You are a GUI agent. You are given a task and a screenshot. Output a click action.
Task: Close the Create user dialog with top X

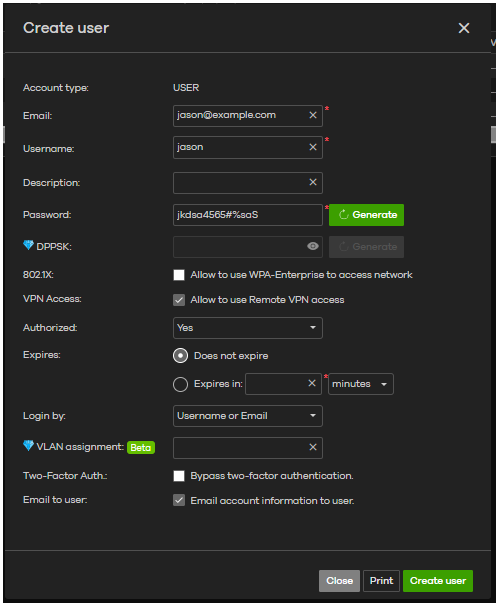coord(464,28)
